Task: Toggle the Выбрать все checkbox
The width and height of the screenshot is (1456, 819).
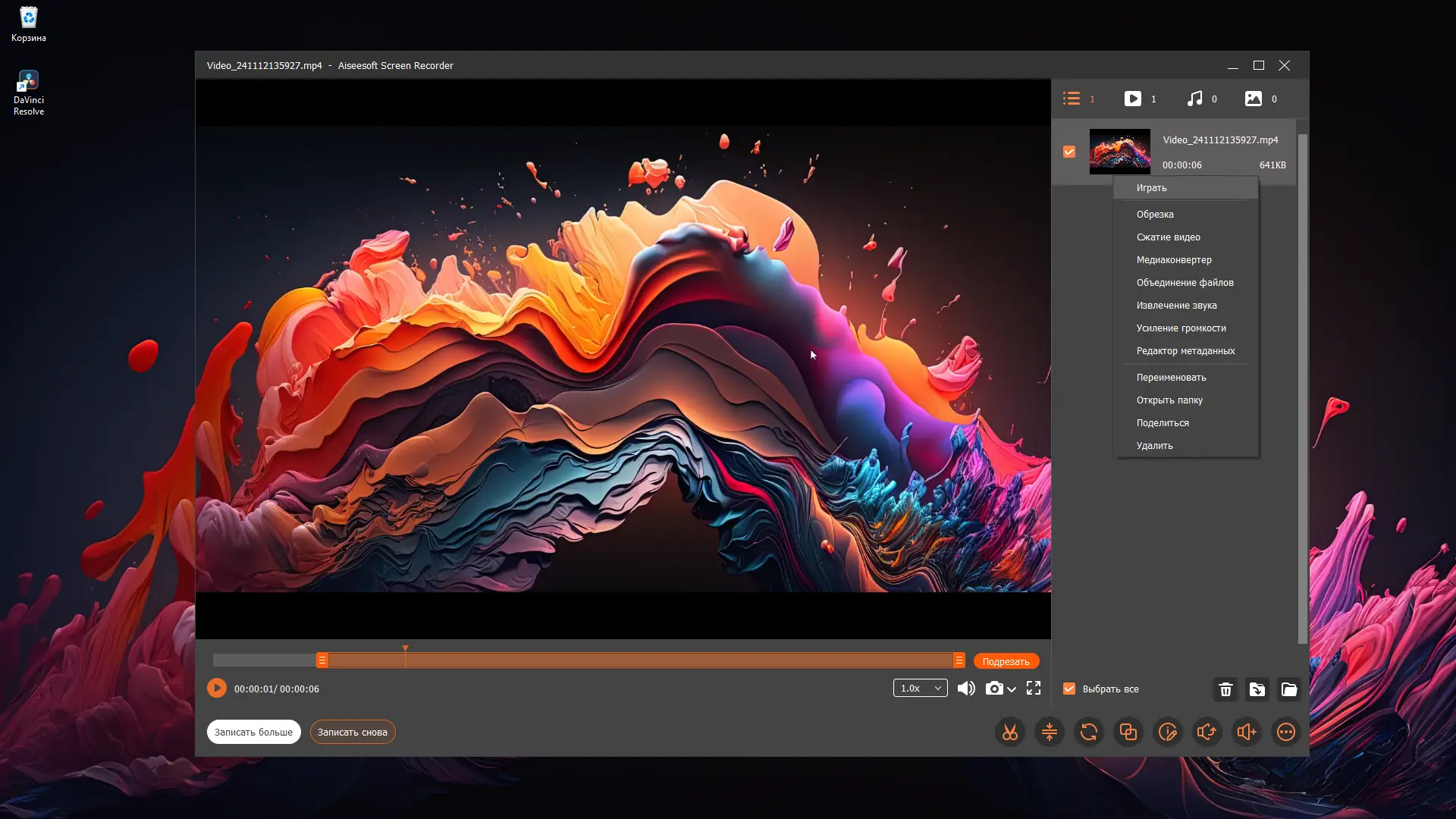Action: 1069,689
